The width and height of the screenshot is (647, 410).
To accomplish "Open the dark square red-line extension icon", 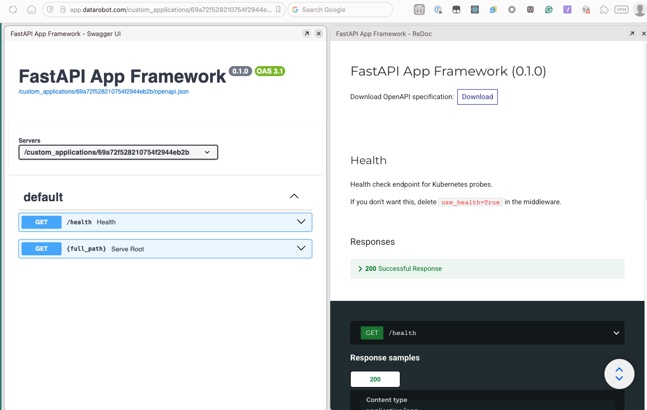I will (x=530, y=9).
